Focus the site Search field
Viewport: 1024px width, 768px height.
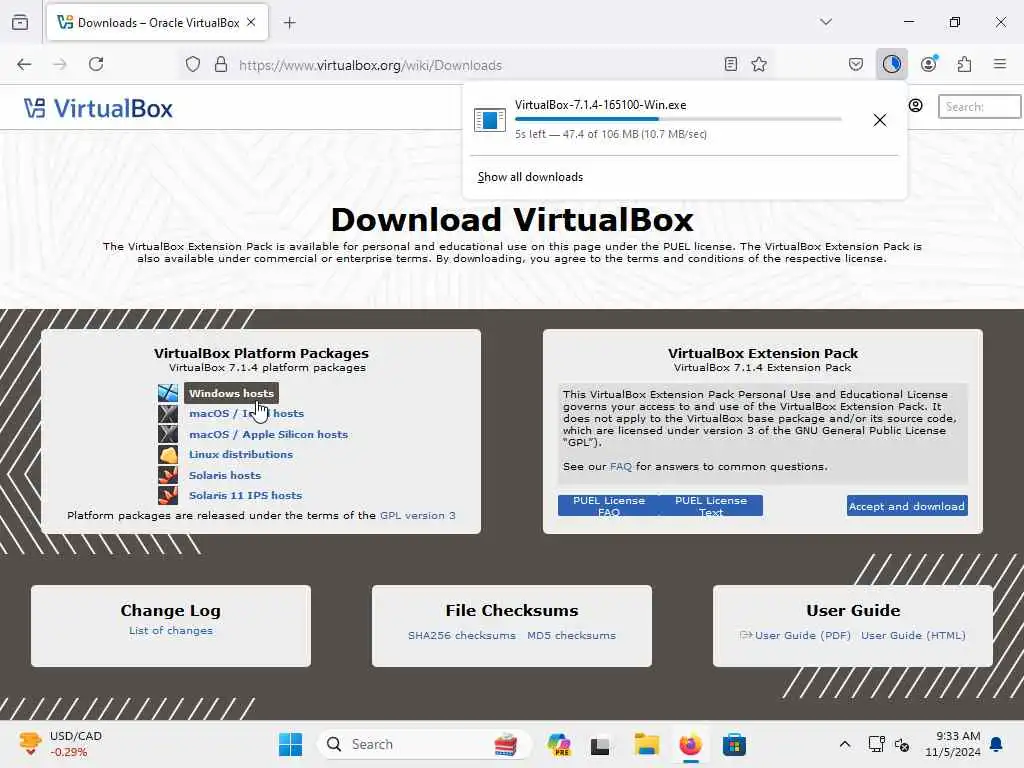click(978, 106)
